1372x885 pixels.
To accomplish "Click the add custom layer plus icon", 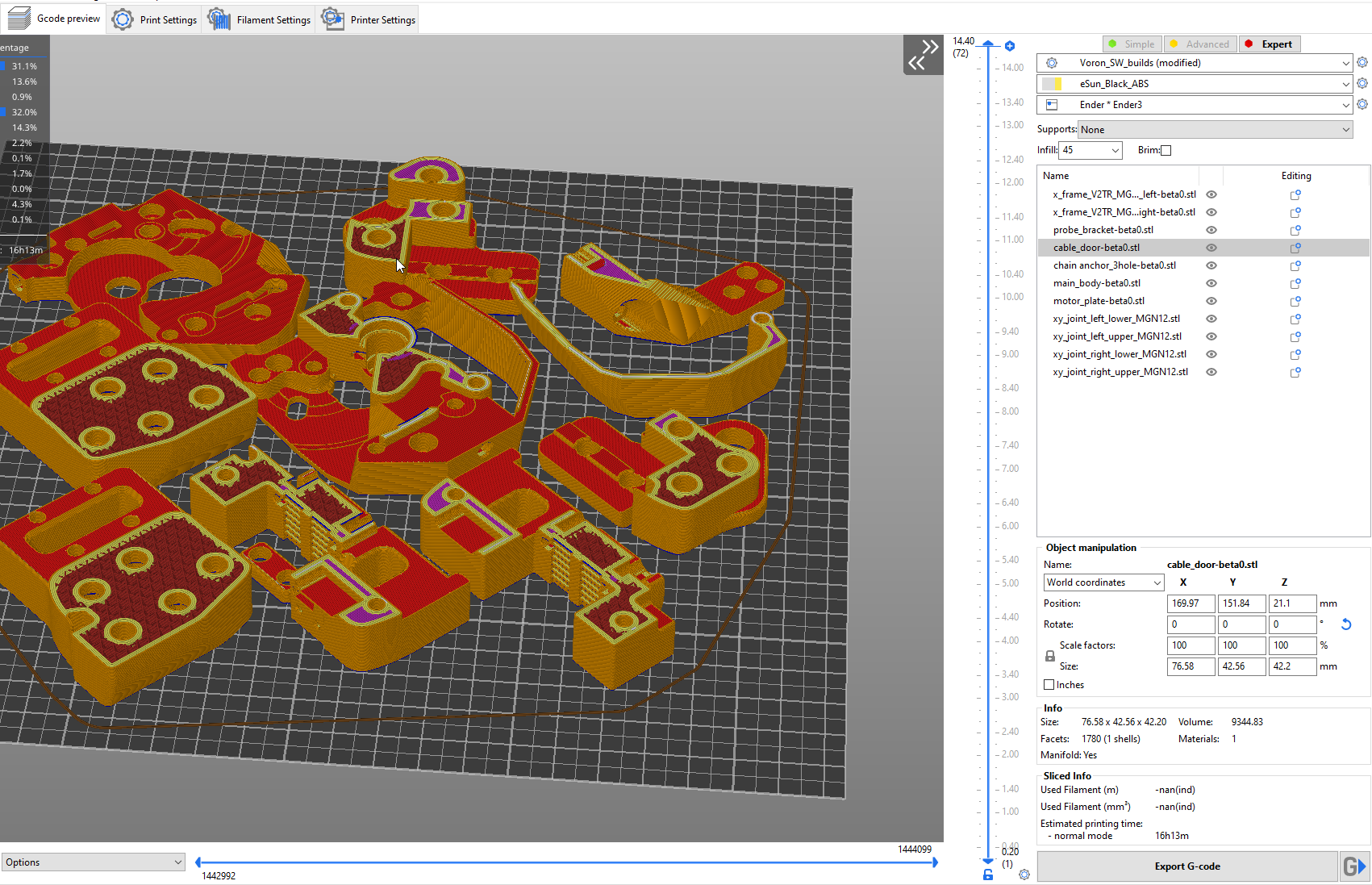I will coord(1010,46).
